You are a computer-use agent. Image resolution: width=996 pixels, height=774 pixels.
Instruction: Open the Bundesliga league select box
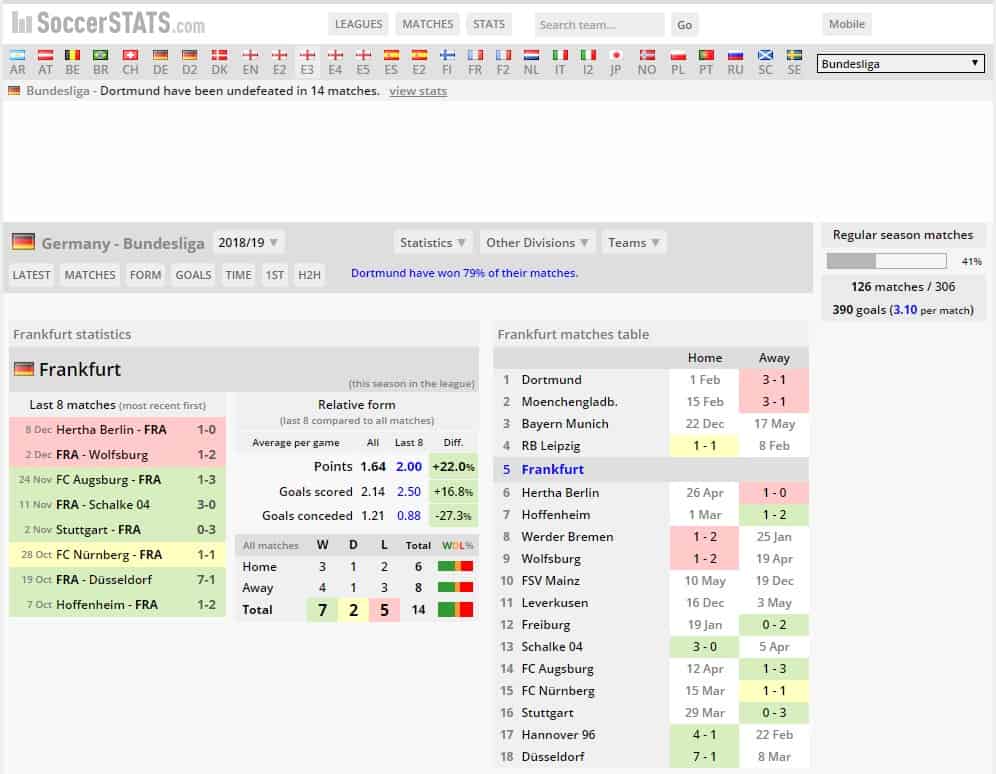[x=900, y=63]
